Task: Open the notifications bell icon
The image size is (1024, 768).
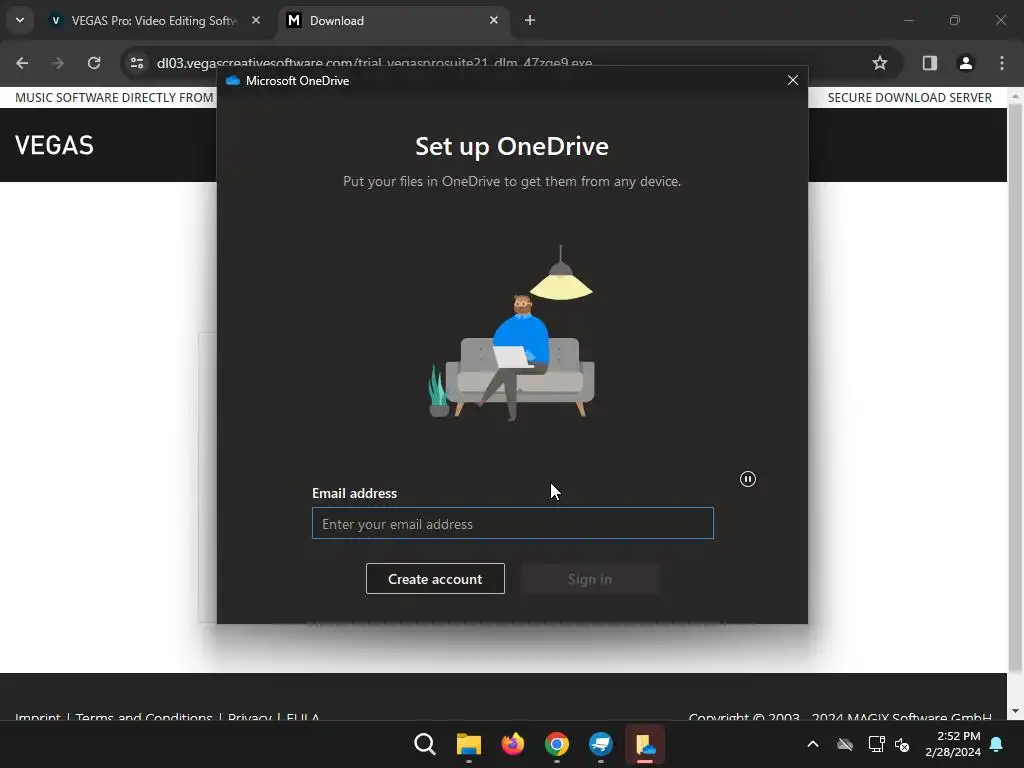Action: (x=997, y=744)
